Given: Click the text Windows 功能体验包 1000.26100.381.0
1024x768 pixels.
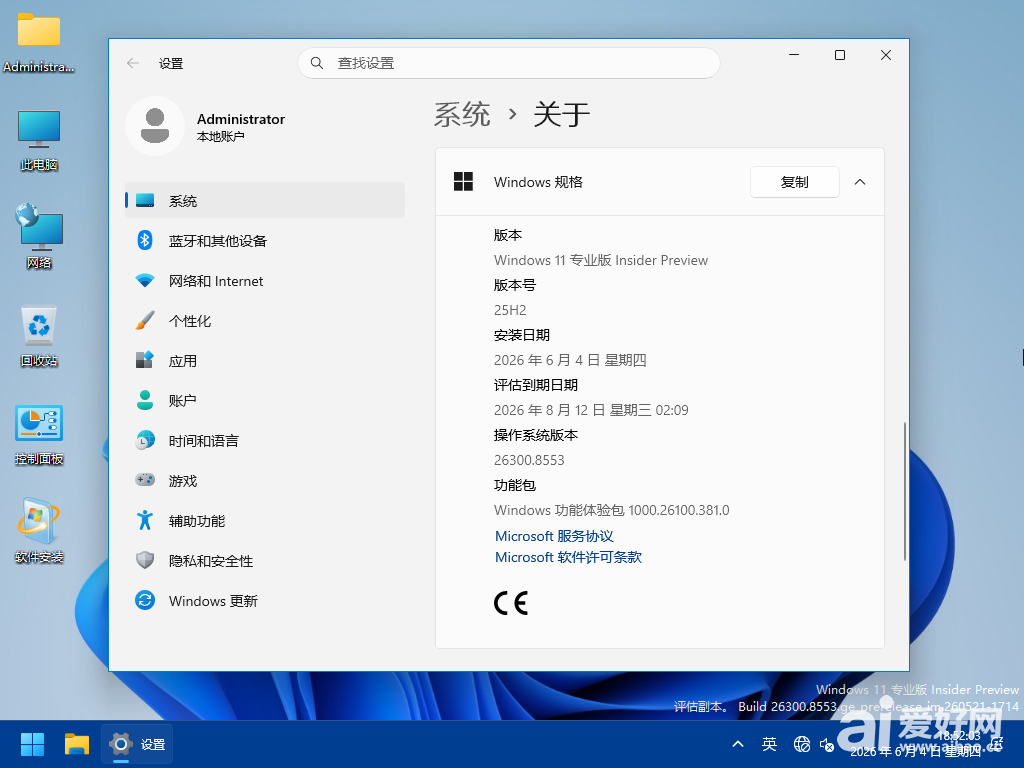Looking at the screenshot, I should [612, 510].
